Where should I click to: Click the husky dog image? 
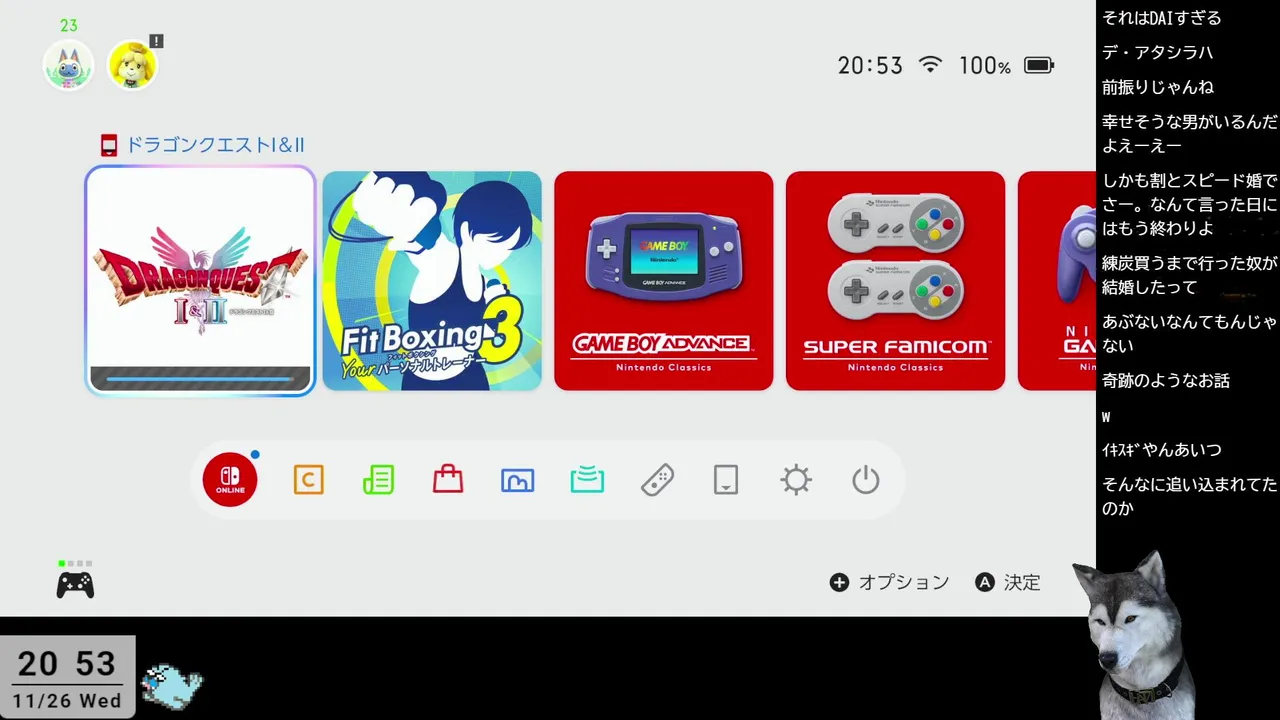pos(1134,634)
